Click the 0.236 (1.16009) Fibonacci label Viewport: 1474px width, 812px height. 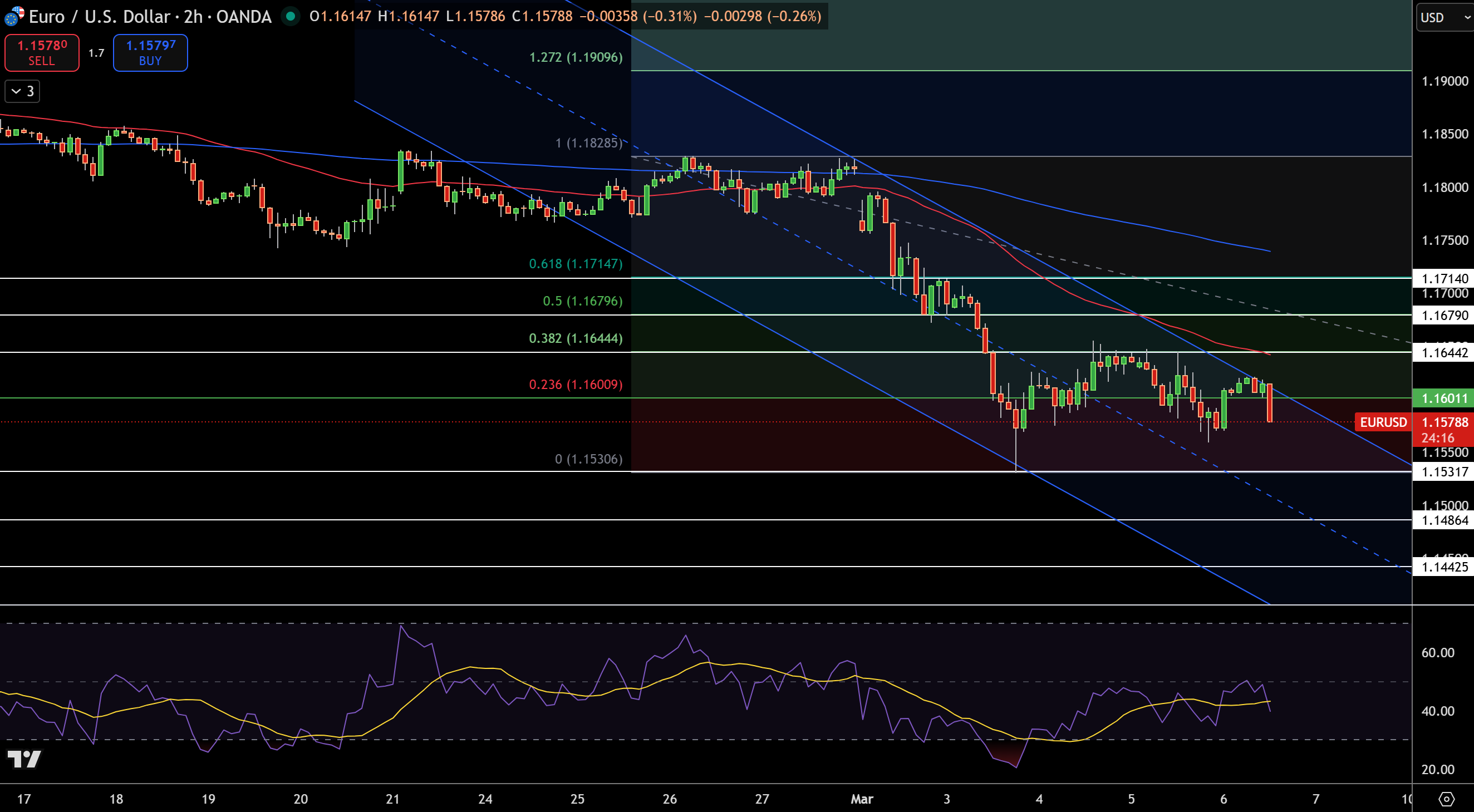point(576,384)
